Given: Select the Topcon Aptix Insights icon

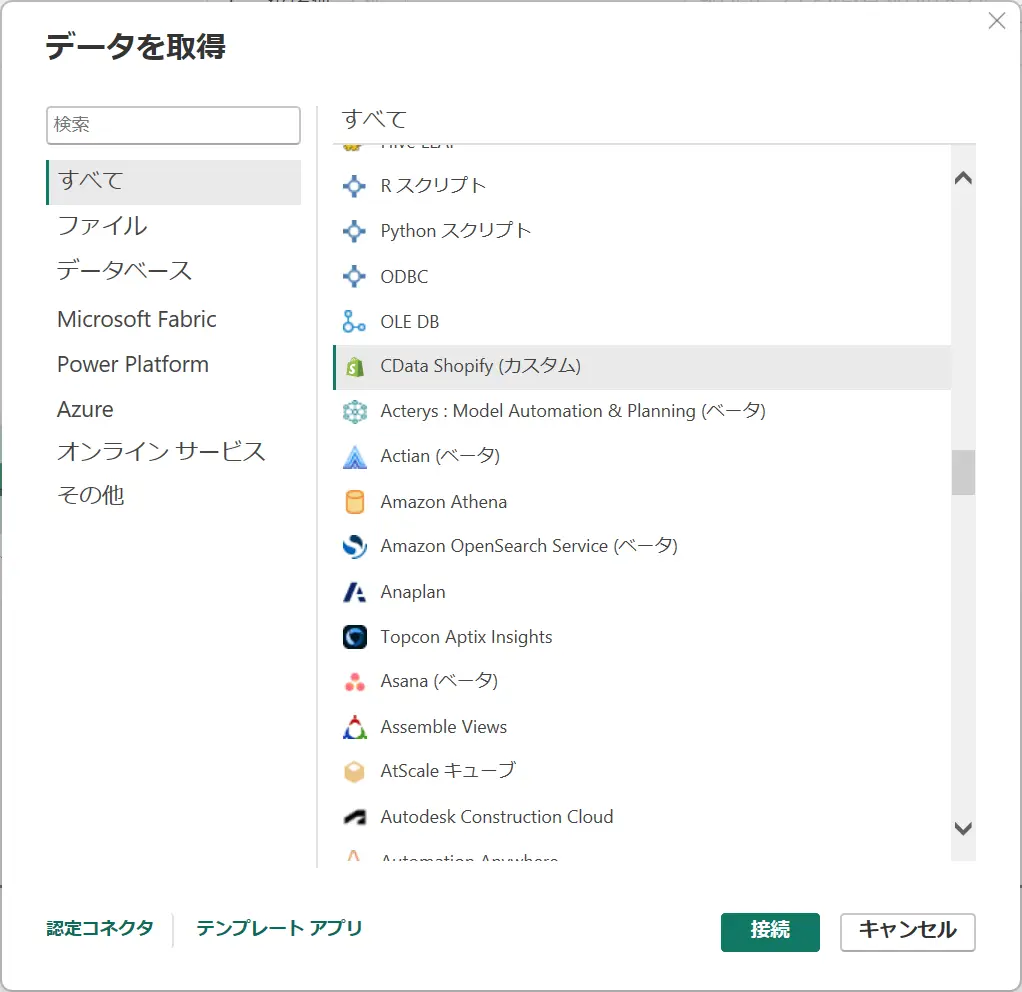Looking at the screenshot, I should pyautogui.click(x=354, y=637).
